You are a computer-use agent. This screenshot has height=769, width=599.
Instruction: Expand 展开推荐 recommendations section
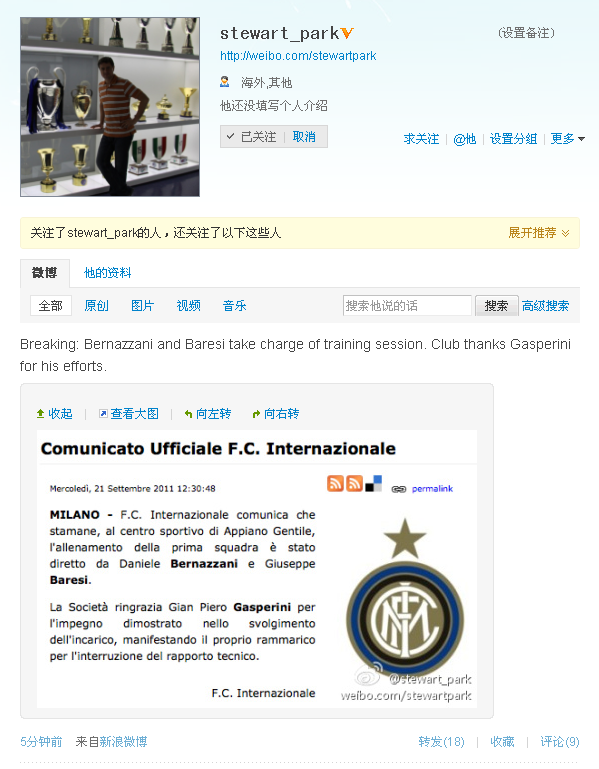point(539,232)
